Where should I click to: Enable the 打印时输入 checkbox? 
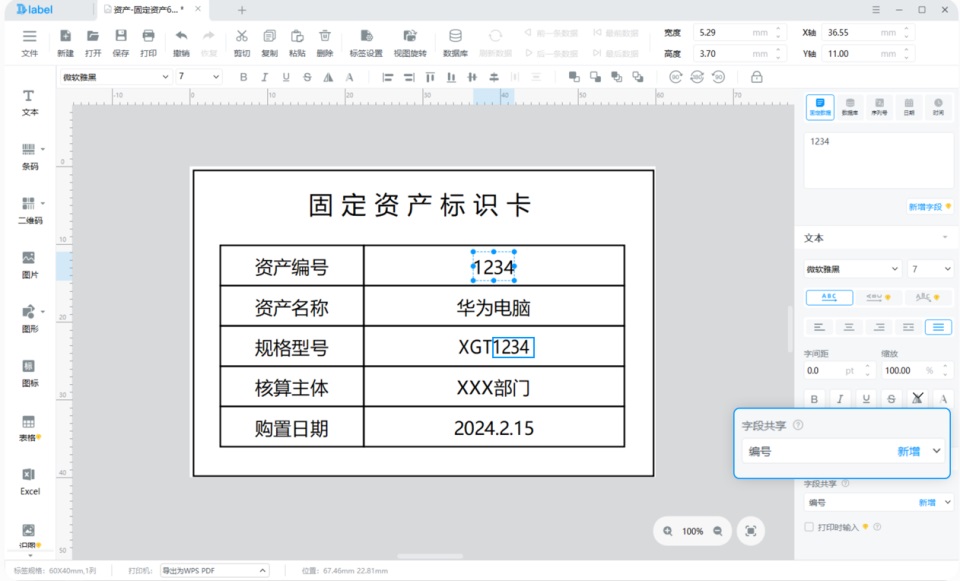click(x=809, y=527)
